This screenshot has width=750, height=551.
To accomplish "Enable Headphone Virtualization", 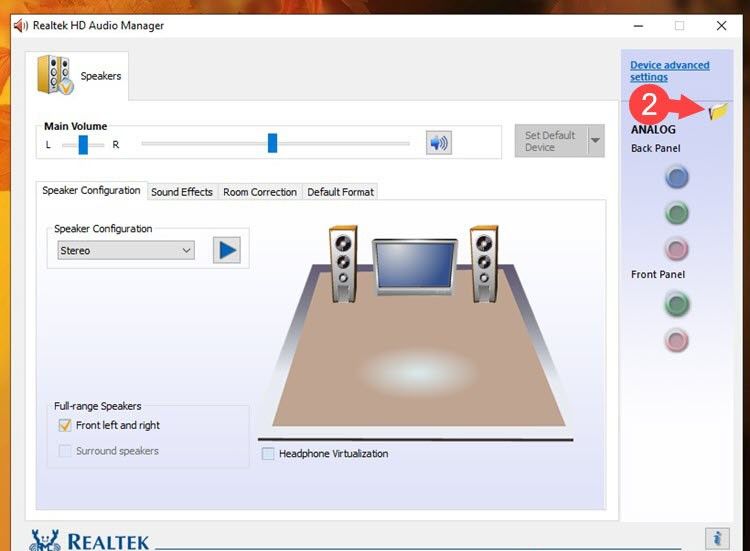I will tap(268, 453).
